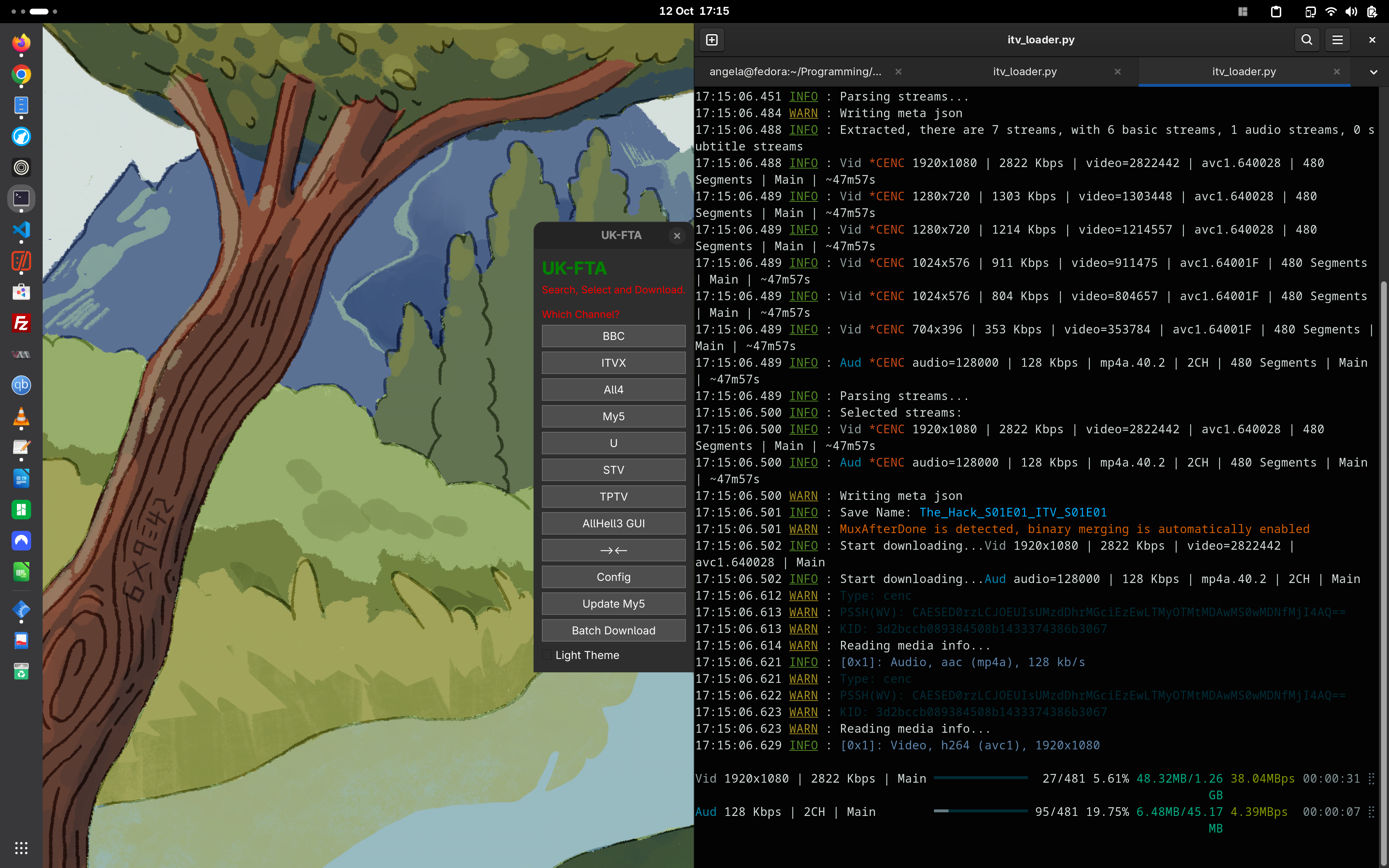
Task: Open the volume system menu
Action: (1351, 12)
